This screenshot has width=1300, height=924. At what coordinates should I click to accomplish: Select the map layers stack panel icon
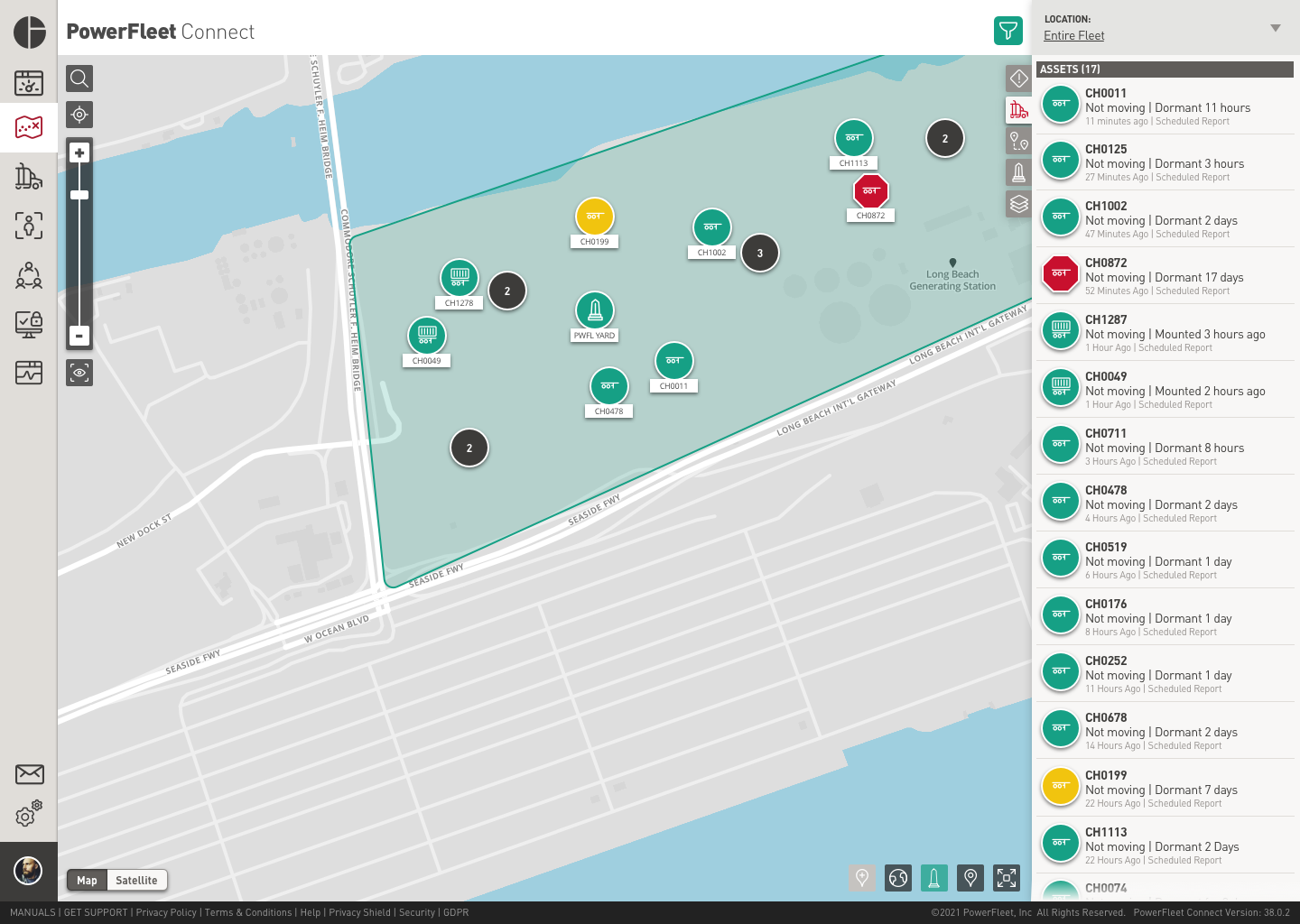(1019, 204)
